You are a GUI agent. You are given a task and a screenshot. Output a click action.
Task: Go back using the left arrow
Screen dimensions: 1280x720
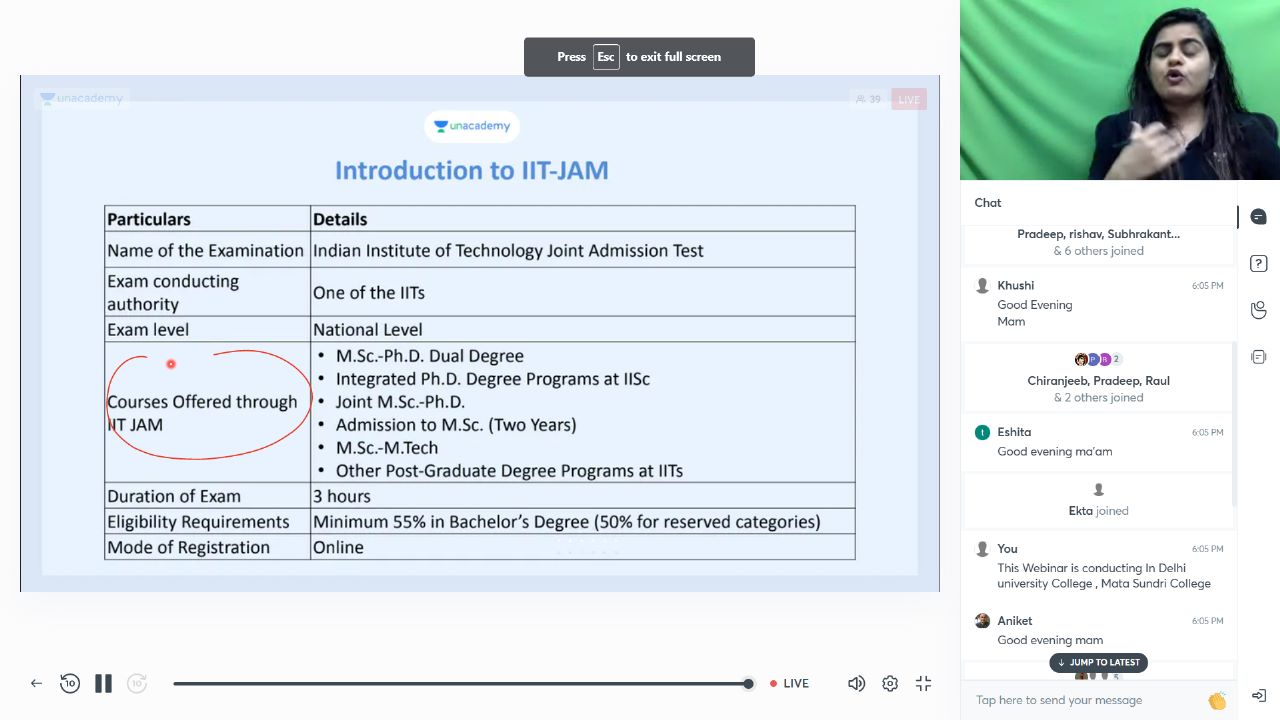click(x=36, y=683)
